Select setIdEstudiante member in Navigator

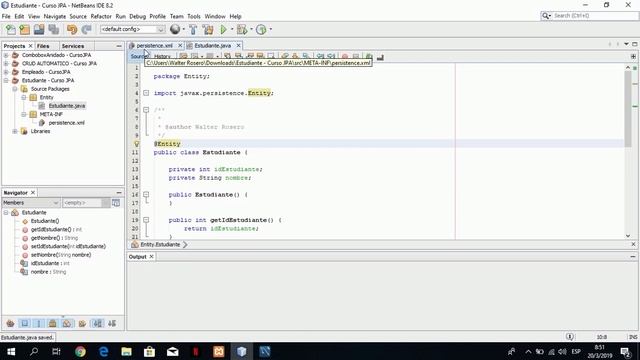point(68,247)
